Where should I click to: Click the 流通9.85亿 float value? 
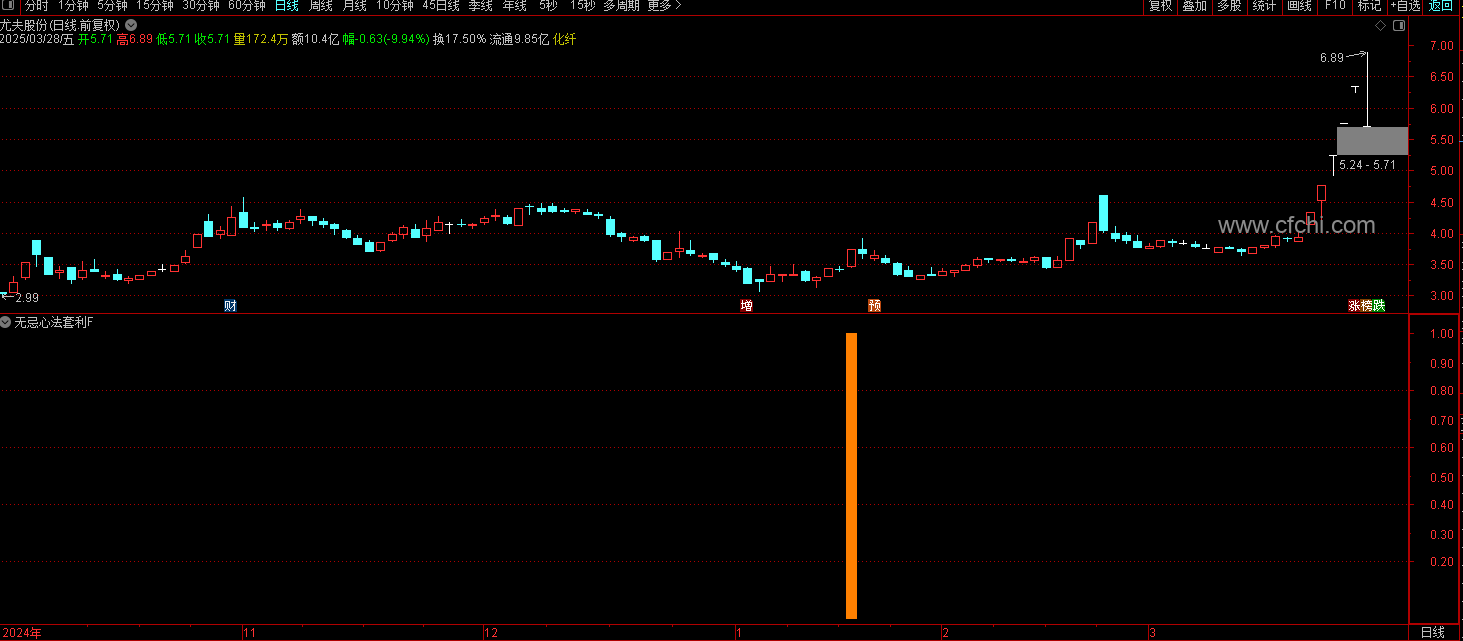pos(519,39)
